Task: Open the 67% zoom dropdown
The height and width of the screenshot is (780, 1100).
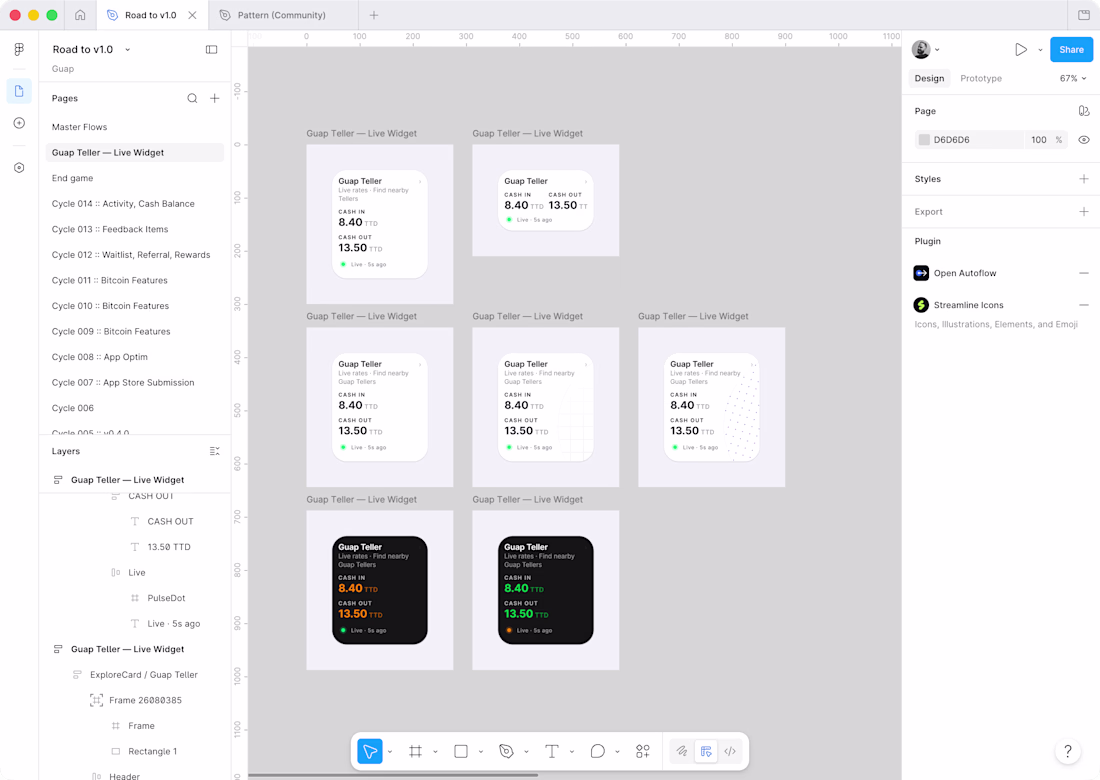Action: pyautogui.click(x=1073, y=78)
